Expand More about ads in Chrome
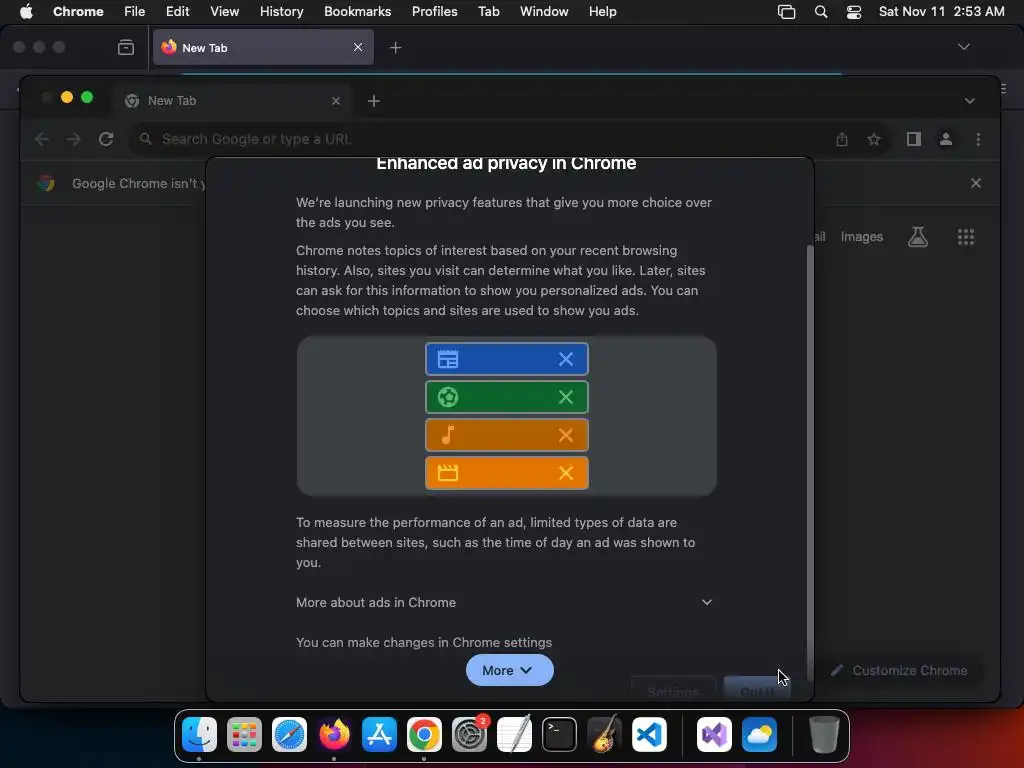1024x768 pixels. tap(504, 602)
